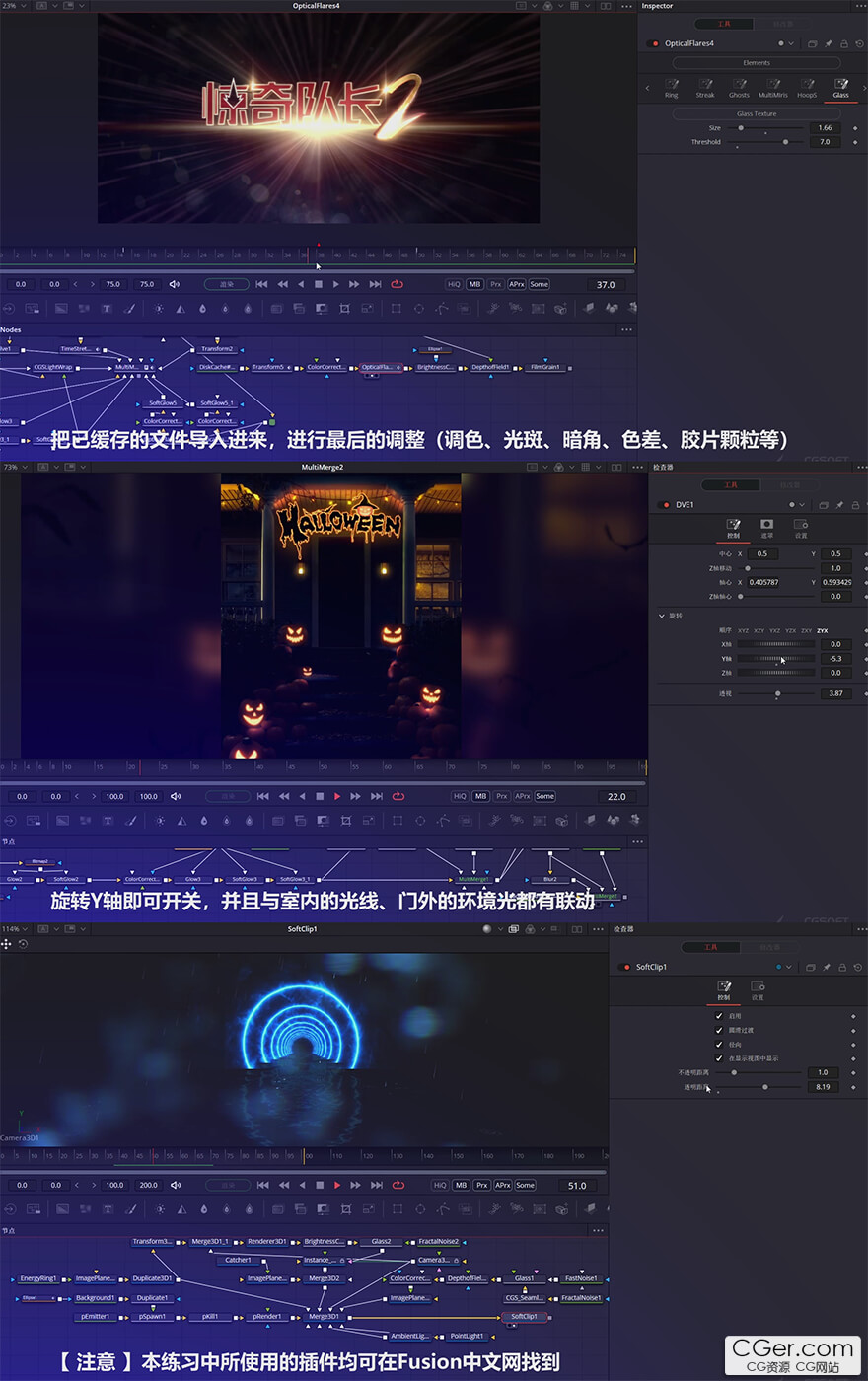Switch to the Ring tab
This screenshot has width=868, height=1381.
pos(672,89)
